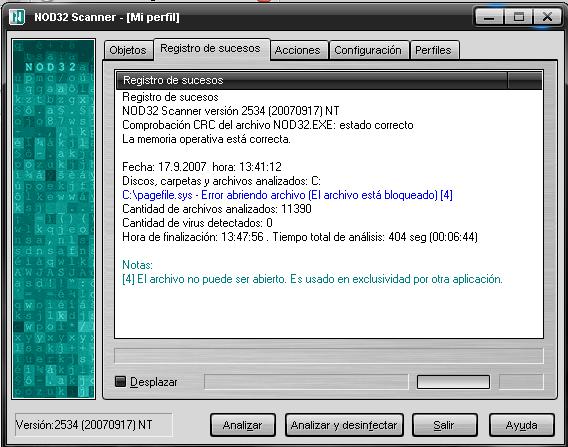Close the NOD32 Scanner window
The width and height of the screenshot is (568, 447).
[547, 17]
